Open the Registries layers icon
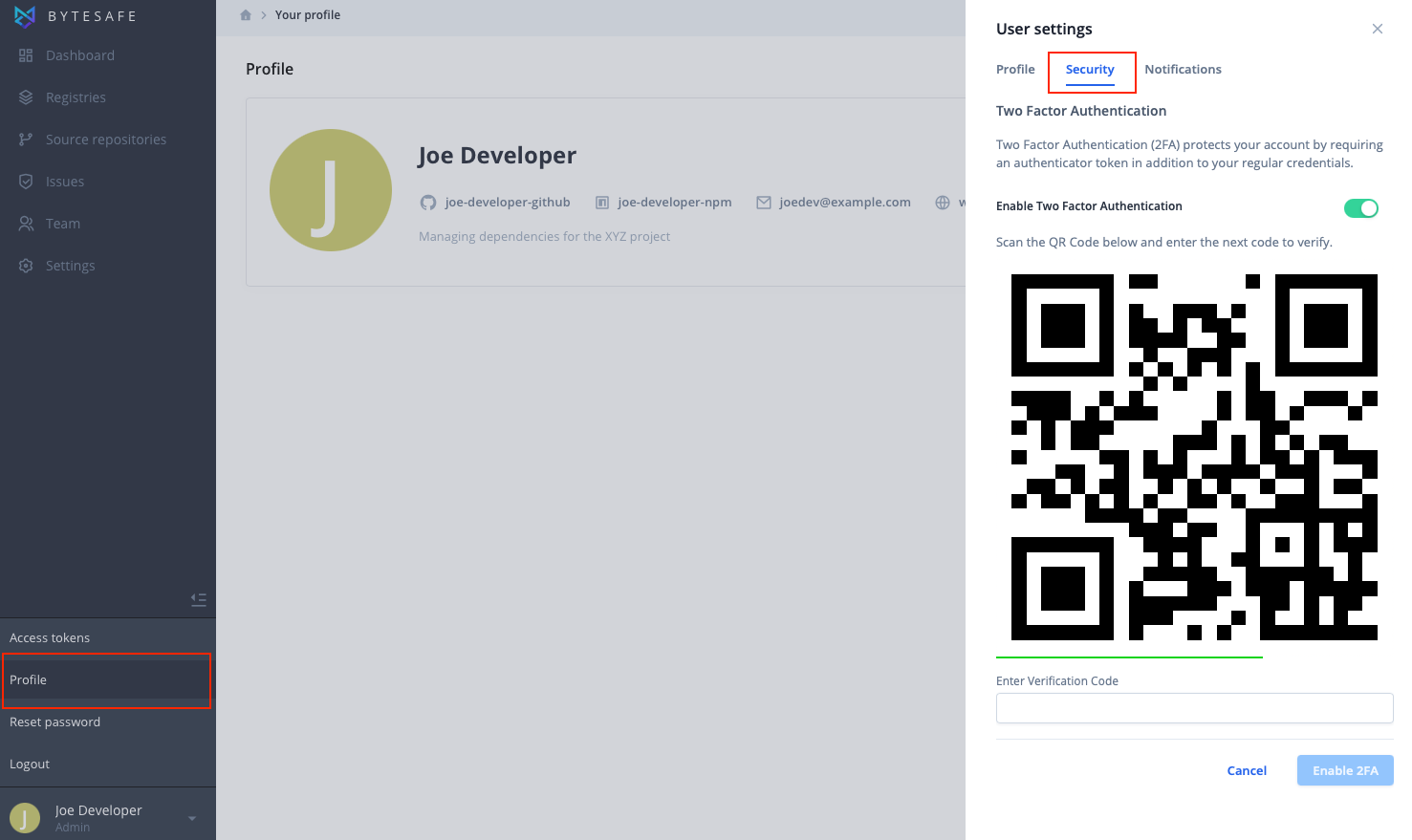1412x840 pixels. [x=26, y=97]
